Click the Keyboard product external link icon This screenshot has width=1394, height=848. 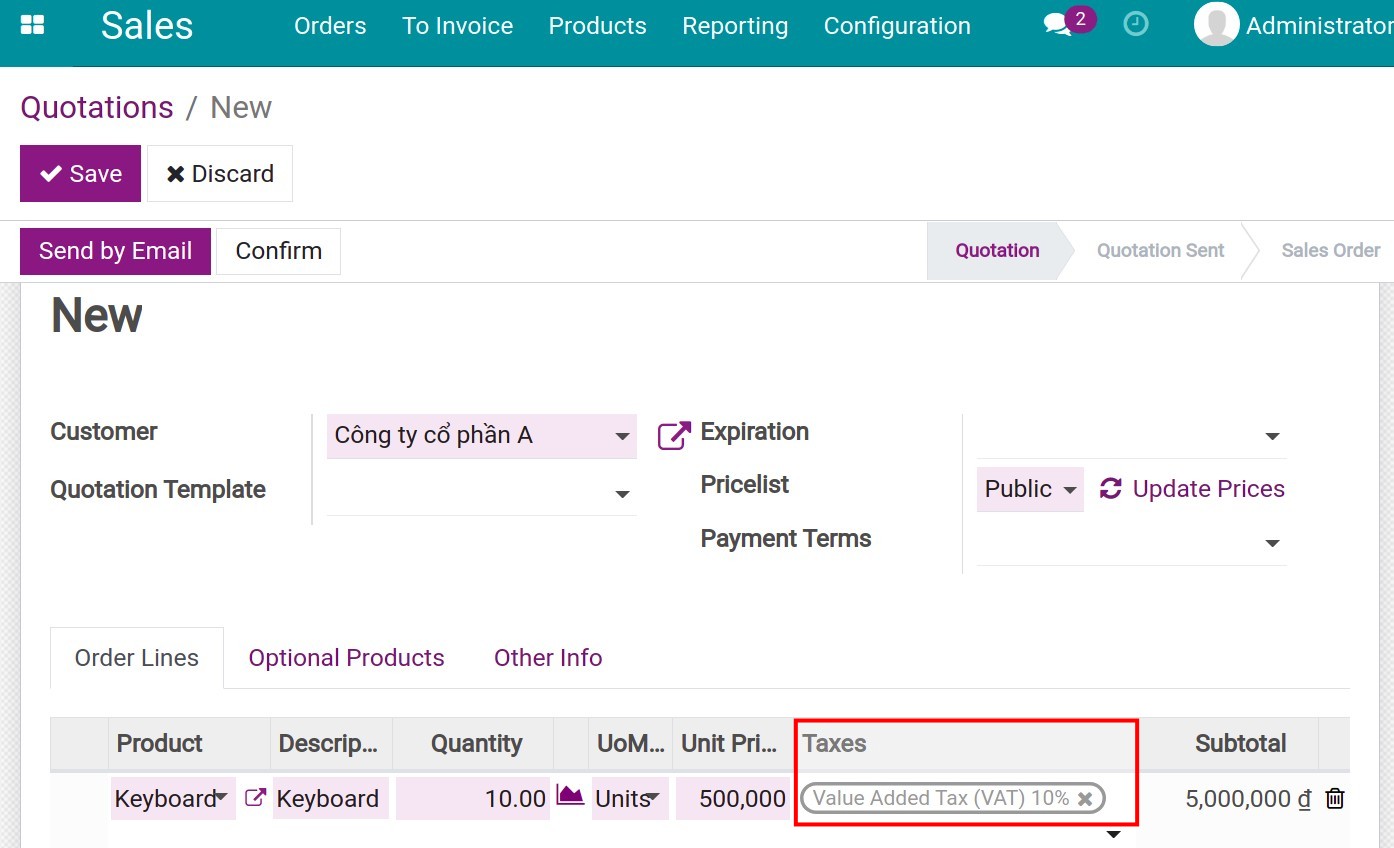(255, 798)
